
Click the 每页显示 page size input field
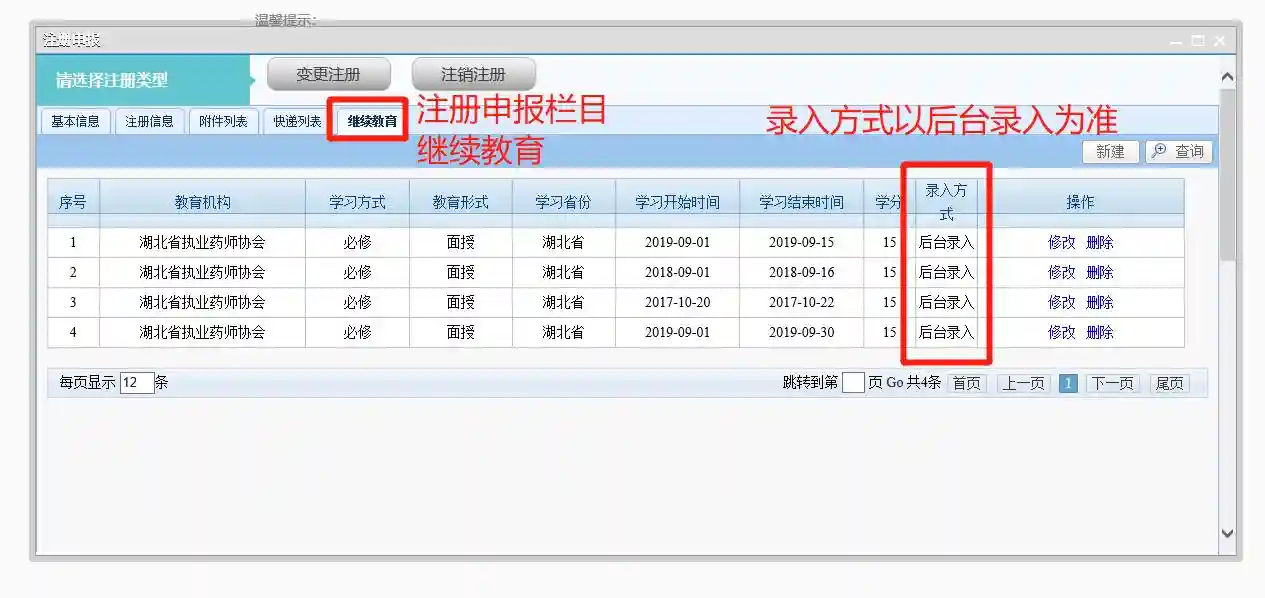pos(137,382)
